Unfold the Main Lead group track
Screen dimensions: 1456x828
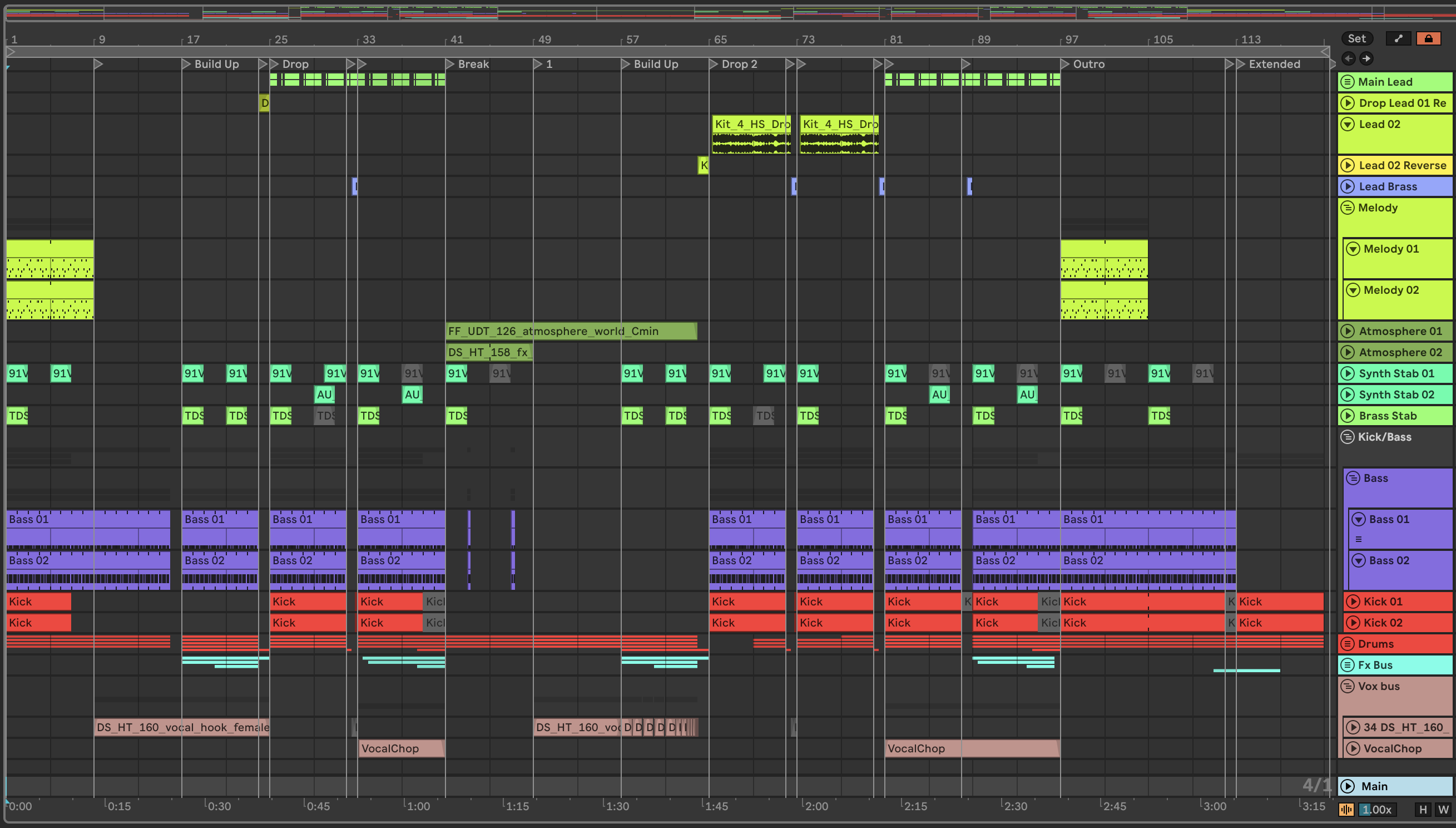point(1347,82)
